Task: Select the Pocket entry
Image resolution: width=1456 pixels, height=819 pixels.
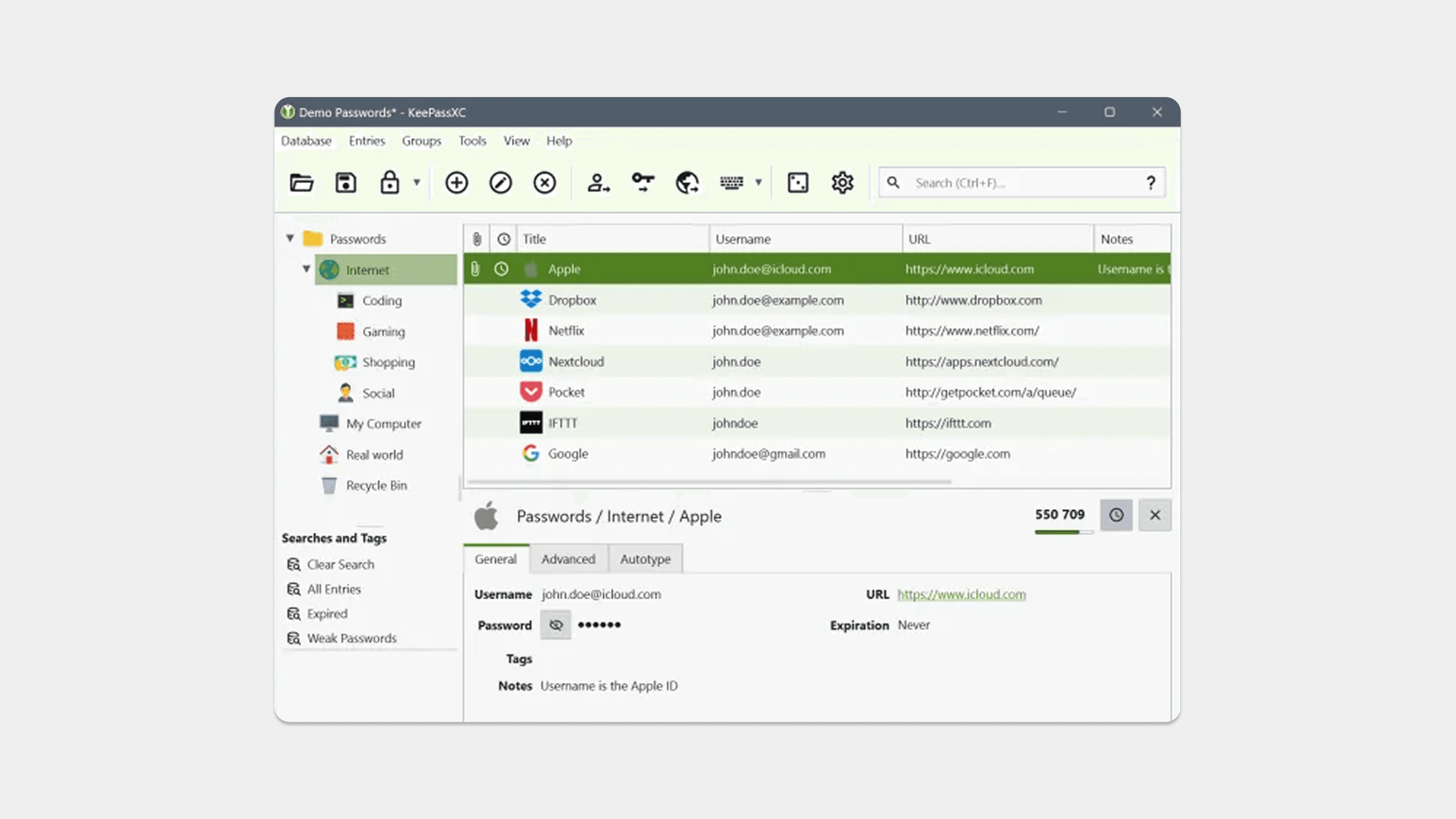Action: pyautogui.click(x=817, y=392)
